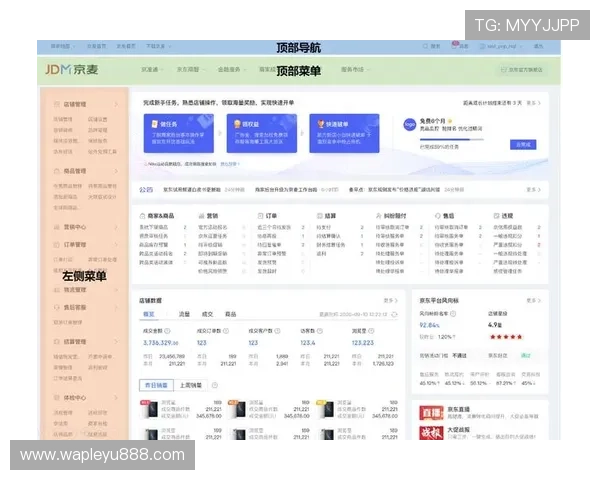Click the 做任务 blue card
600x480 pixels.
point(179,133)
